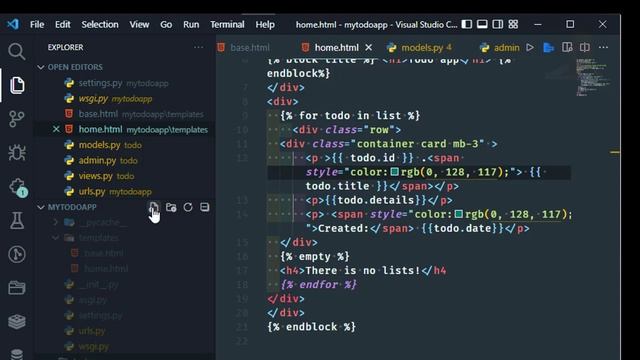Open the Git graph clock-like icon
640x360 pixels.
point(17,254)
